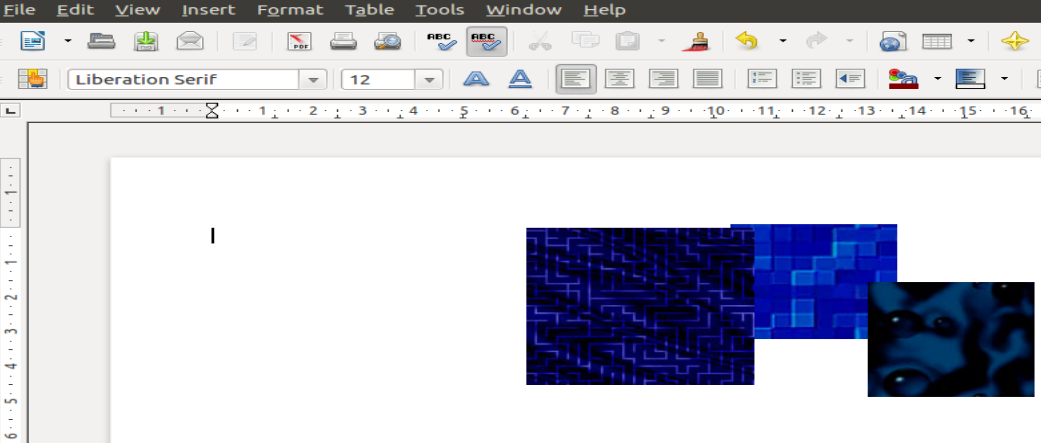Click the Open file icon

click(x=102, y=41)
